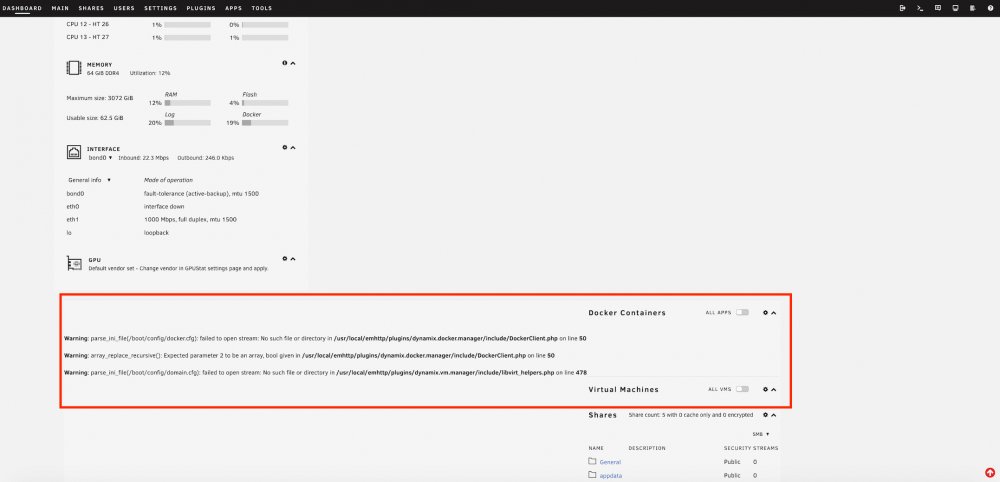1000x482 pixels.
Task: Click the array_replace_recursive warning message
Action: [x=309, y=355]
